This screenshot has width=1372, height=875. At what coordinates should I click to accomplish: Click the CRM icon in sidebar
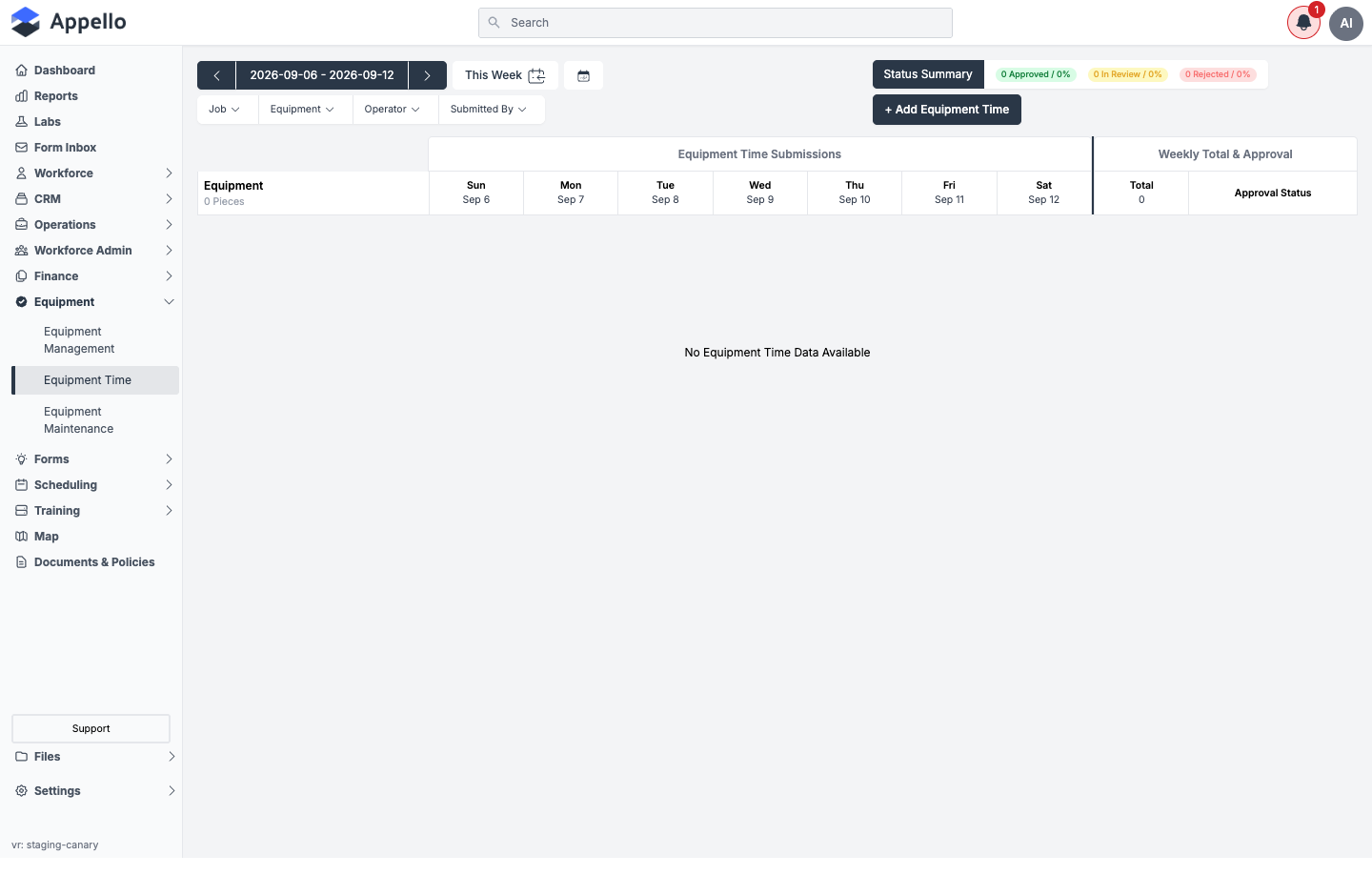21,199
